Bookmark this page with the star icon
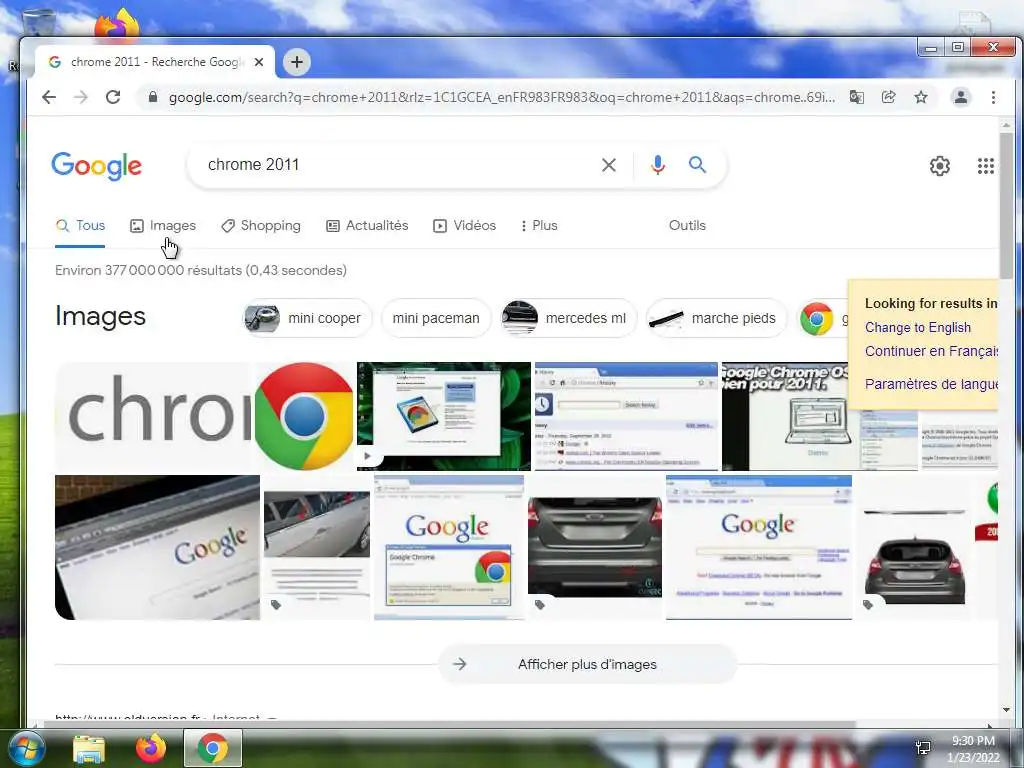Viewport: 1024px width, 768px height. tap(921, 97)
